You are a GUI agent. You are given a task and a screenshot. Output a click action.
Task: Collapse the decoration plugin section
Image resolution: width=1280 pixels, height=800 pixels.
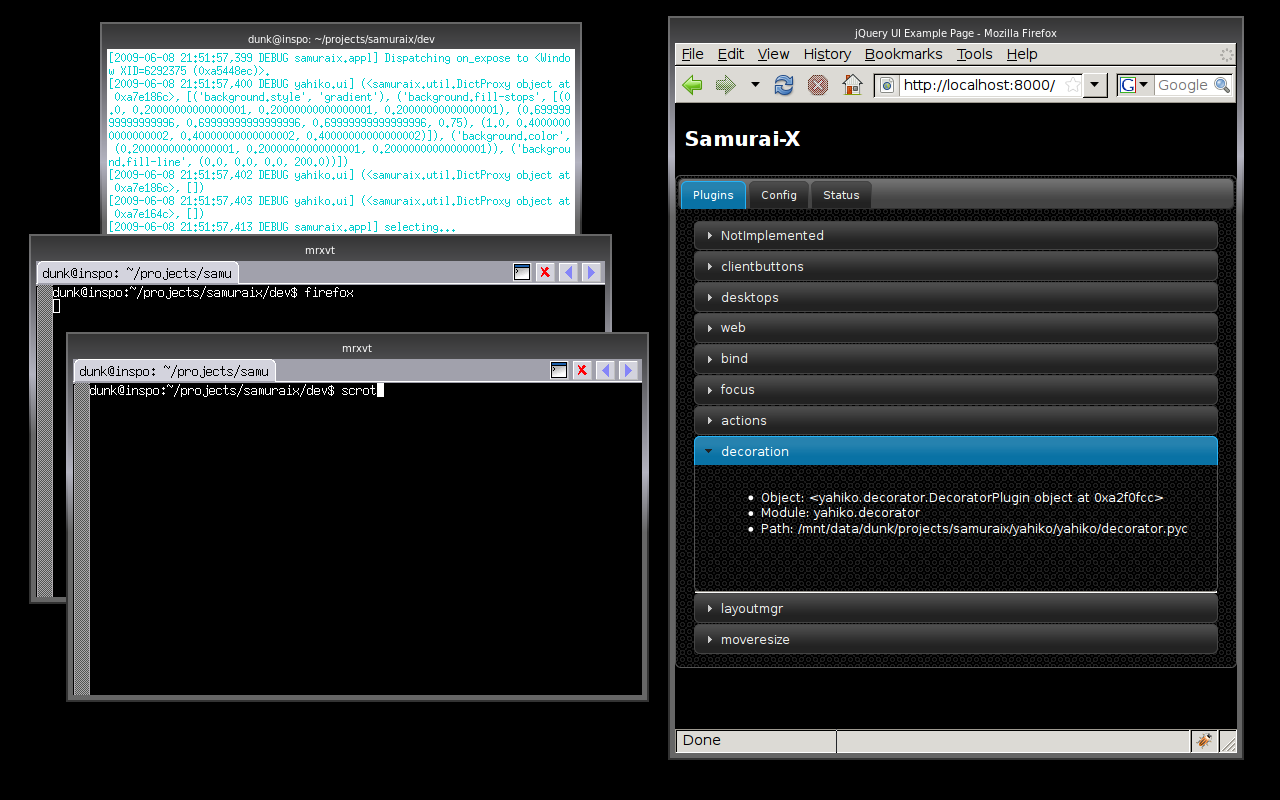pos(955,451)
